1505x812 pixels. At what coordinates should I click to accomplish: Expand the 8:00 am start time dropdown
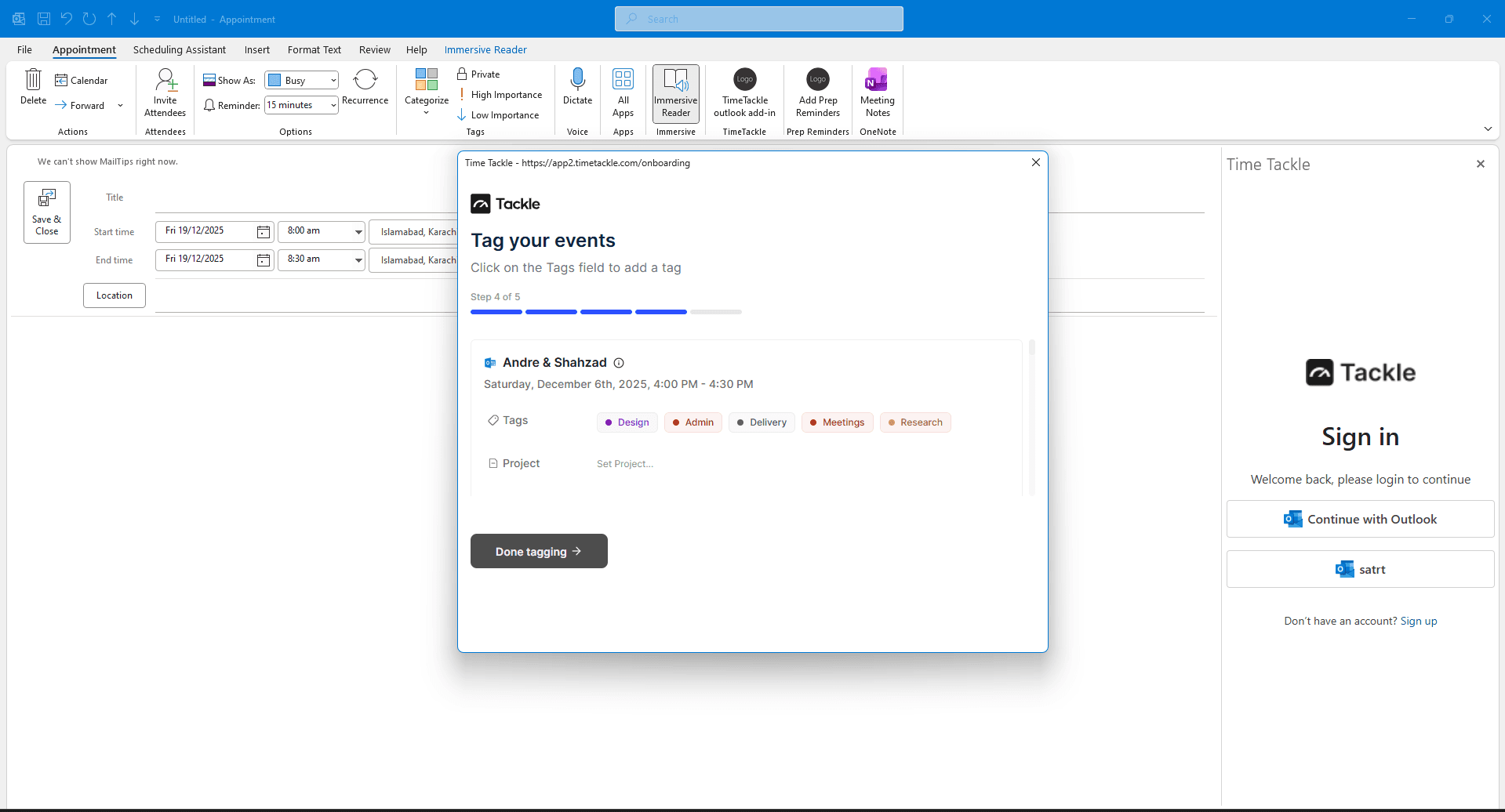[x=358, y=232]
